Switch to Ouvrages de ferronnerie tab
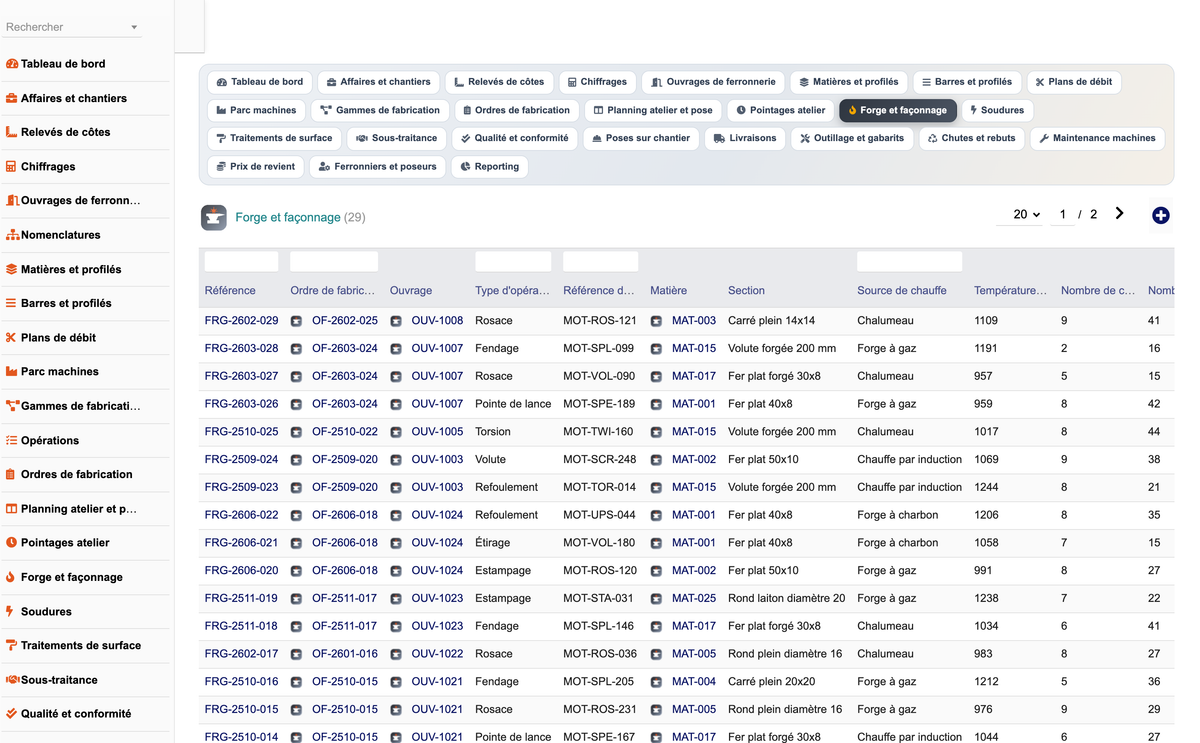The image size is (1200, 743). click(713, 82)
